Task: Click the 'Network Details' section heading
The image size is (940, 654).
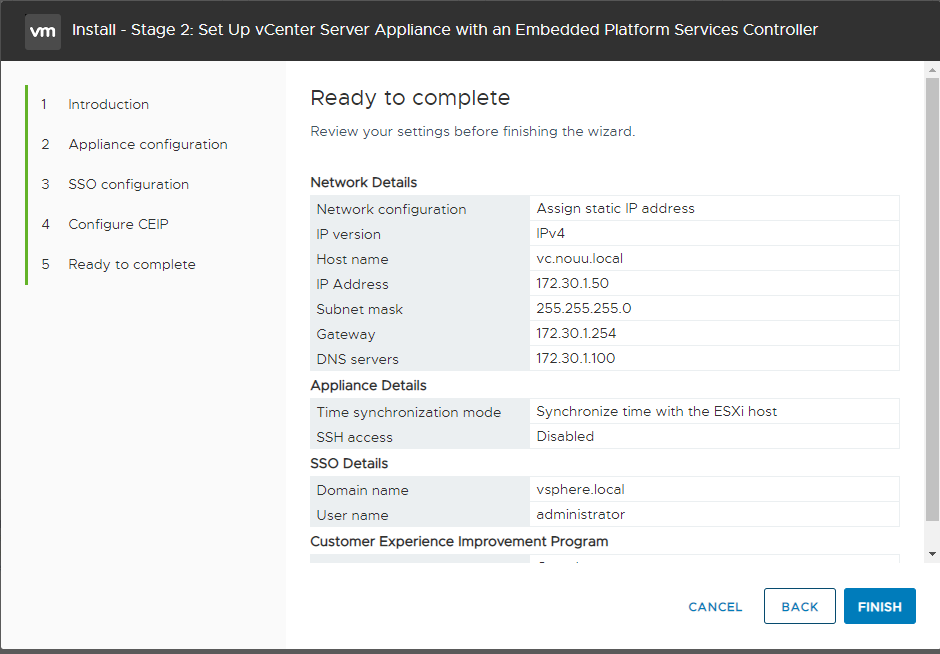Action: 363,182
